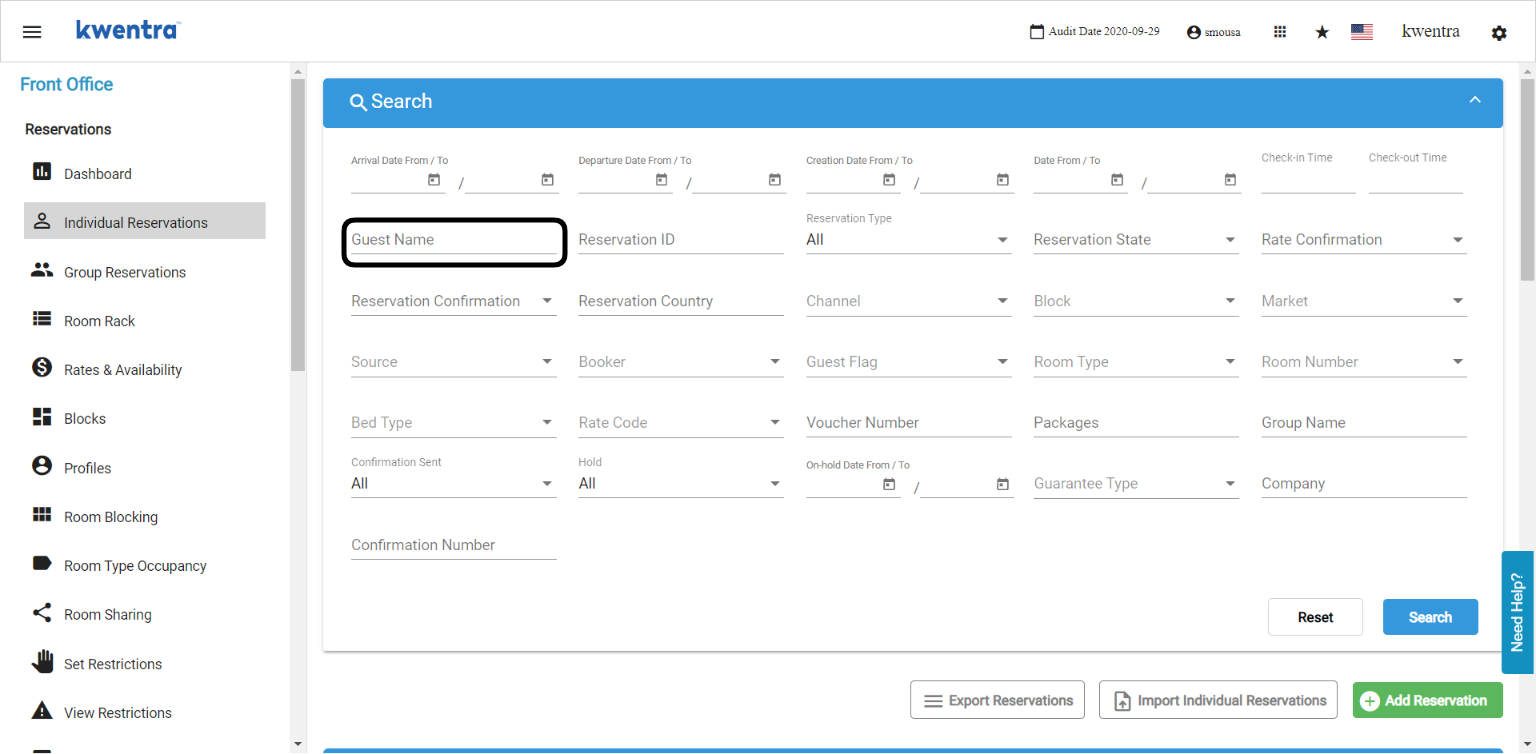Open Set Restrictions page

tap(145, 663)
